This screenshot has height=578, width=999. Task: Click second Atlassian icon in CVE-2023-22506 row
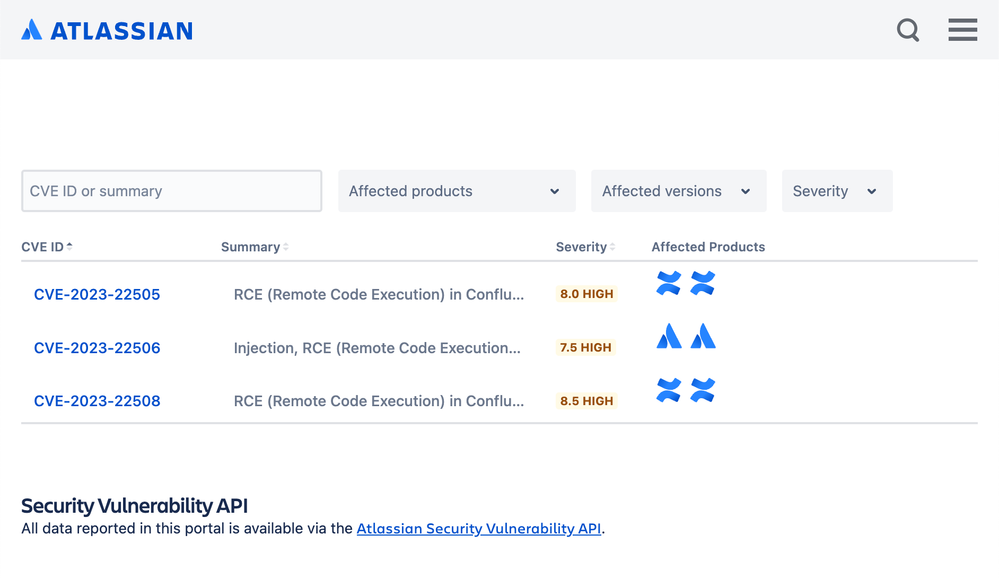[x=703, y=336]
